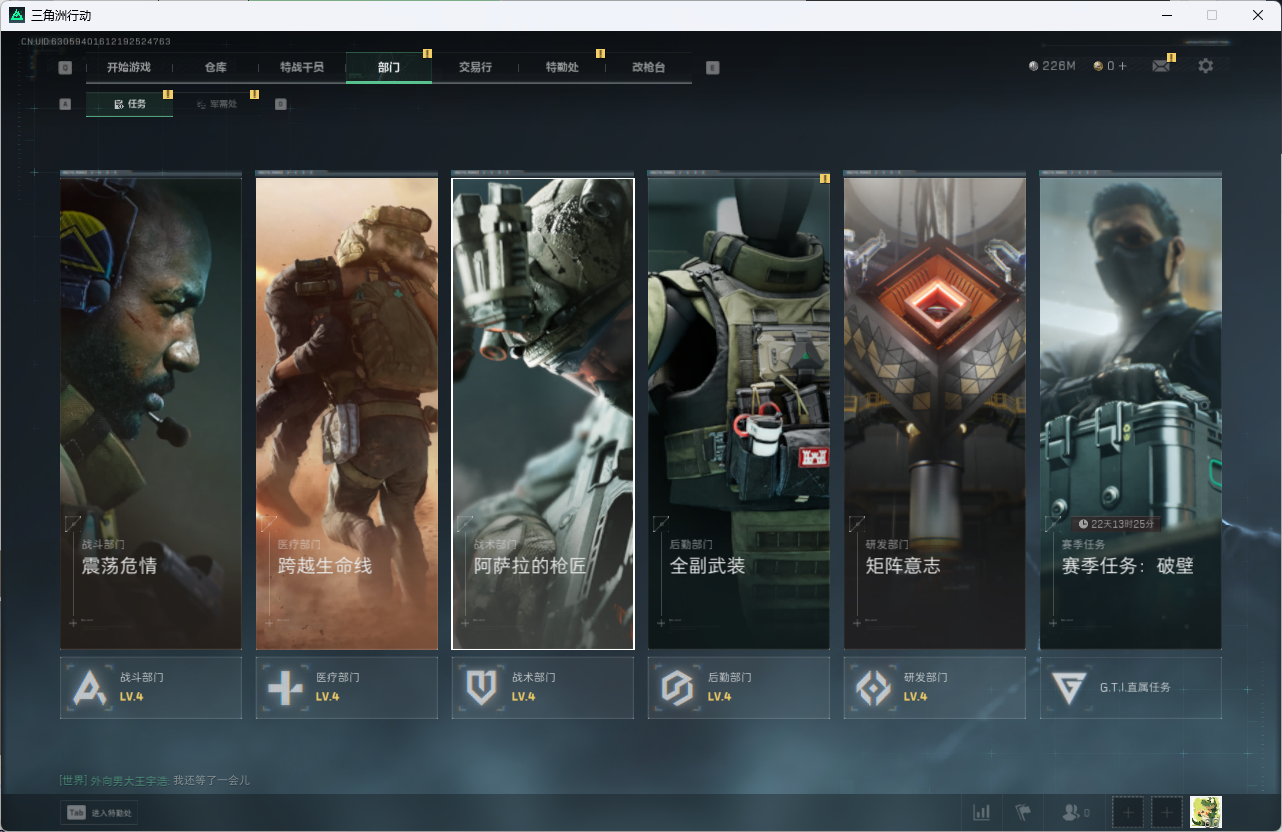Switch to the 仓库 tab
Viewport: 1282px width, 832px height.
(215, 67)
